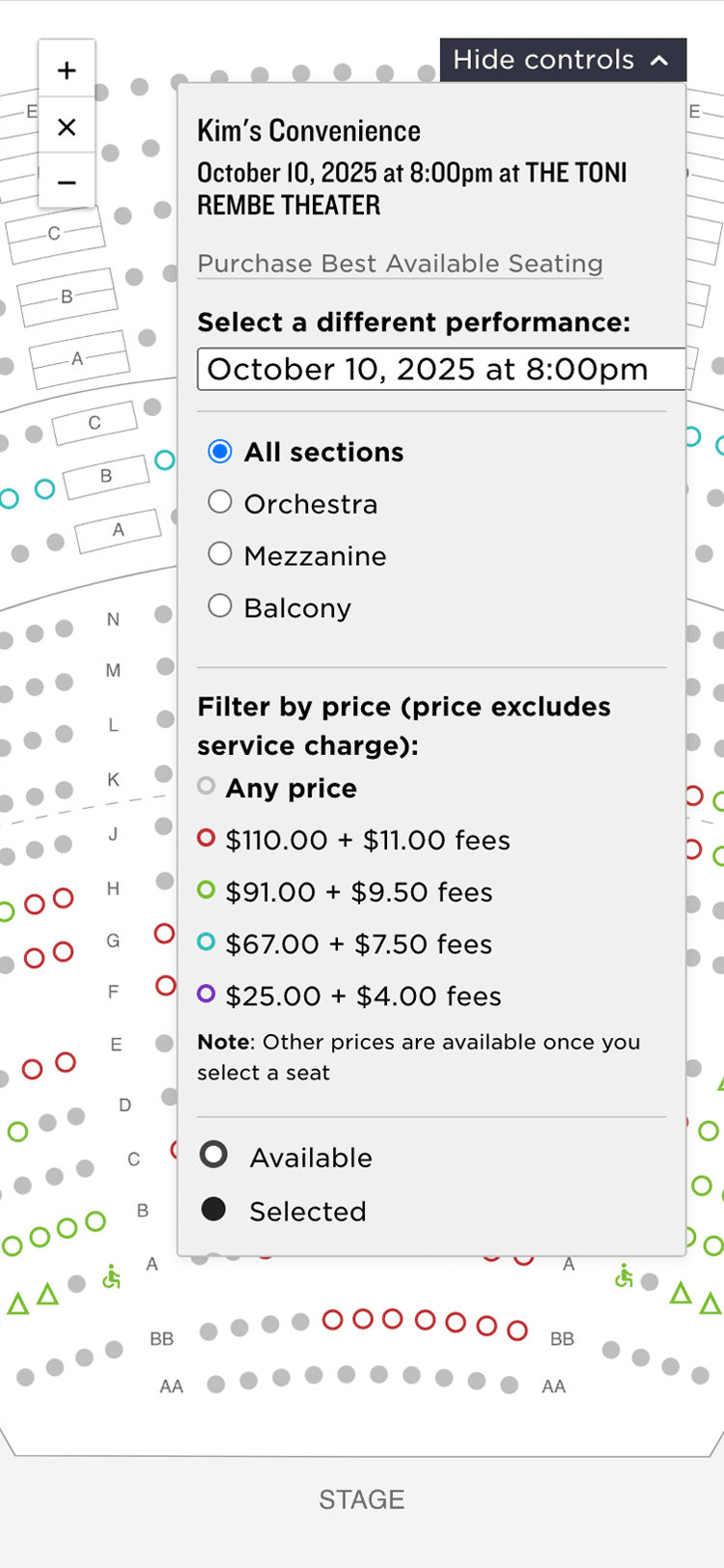Collapse the panel with Hide controls
This screenshot has height=1568, width=724.
[563, 60]
